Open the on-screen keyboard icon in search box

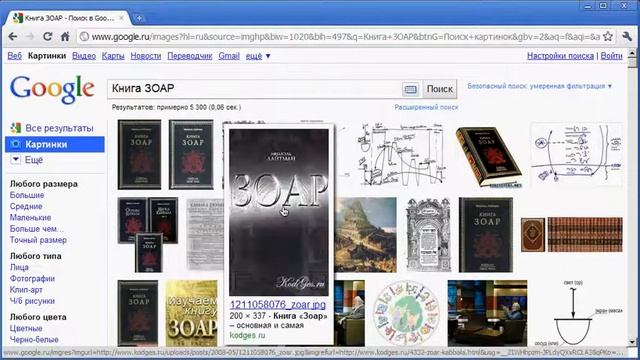pyautogui.click(x=410, y=89)
